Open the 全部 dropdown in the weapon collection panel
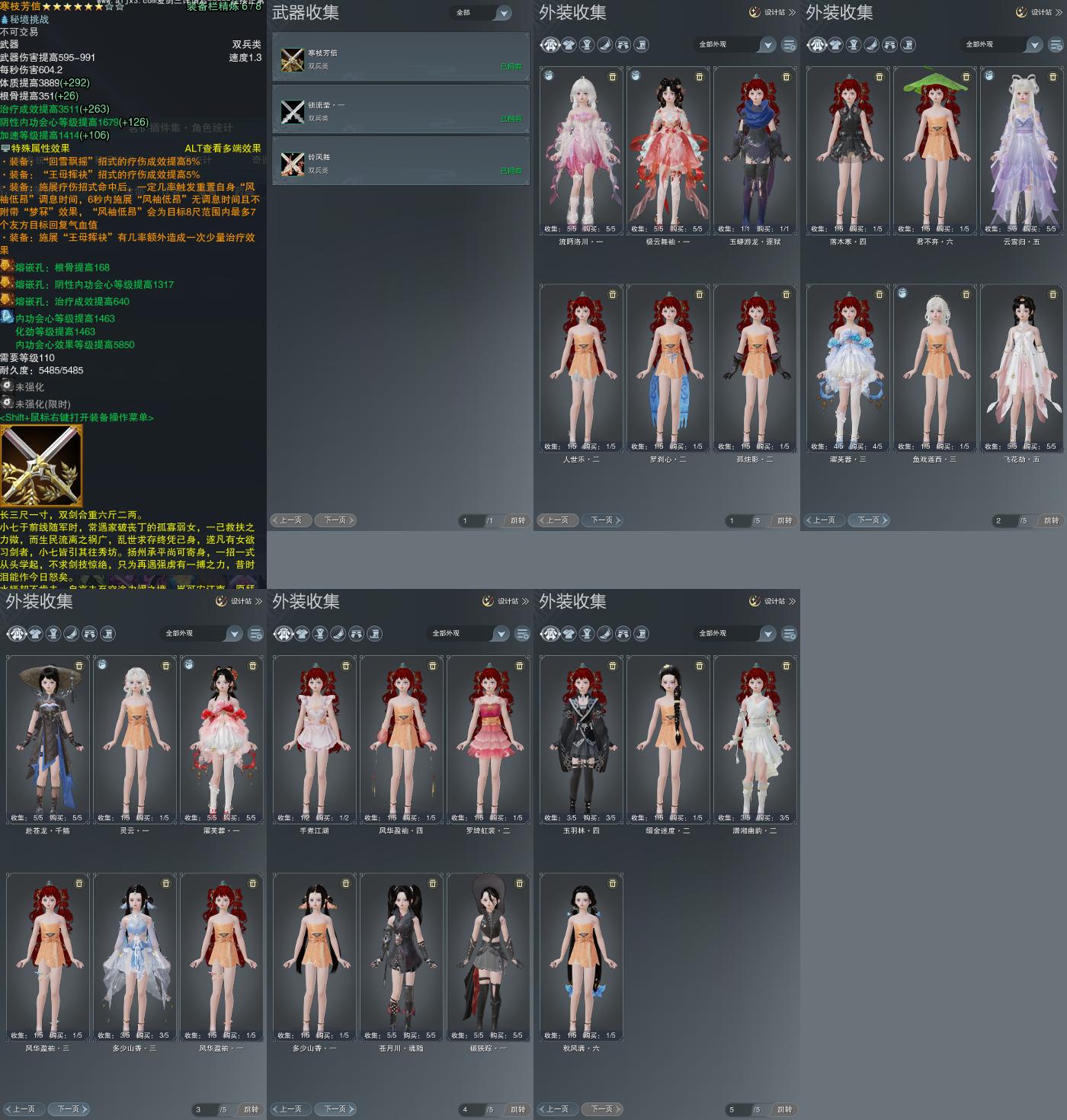The image size is (1067, 1120). click(x=482, y=13)
